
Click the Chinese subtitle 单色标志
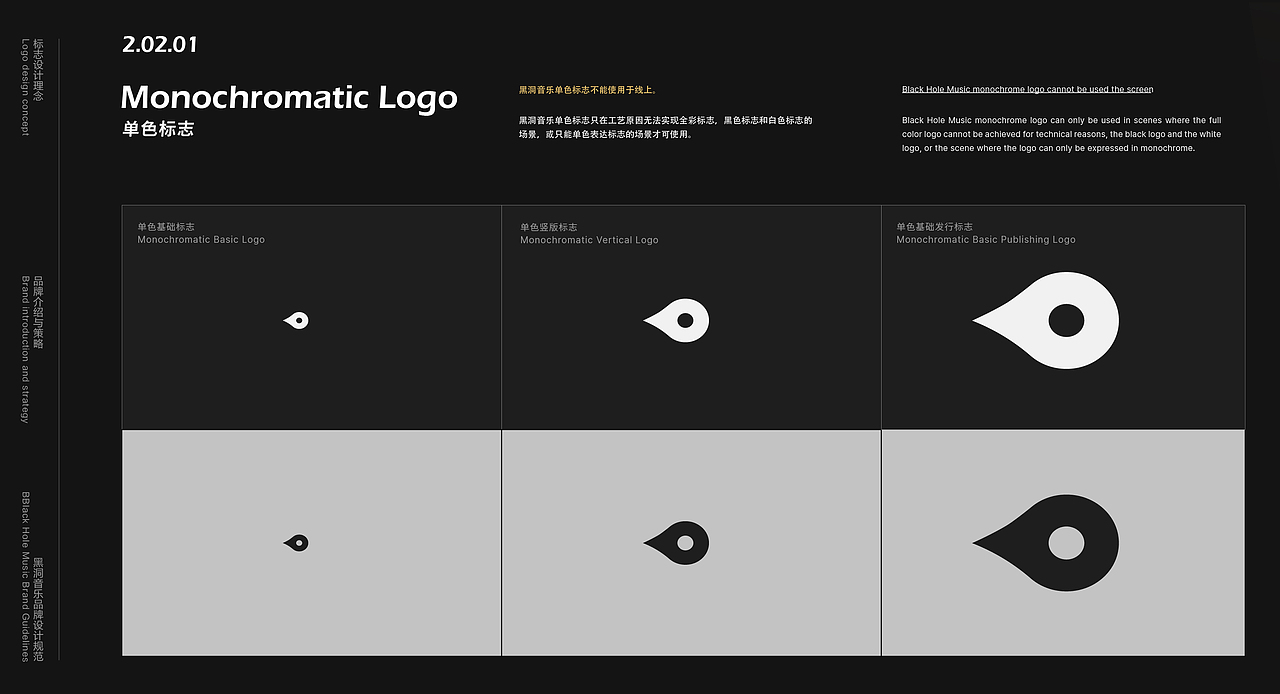click(x=158, y=129)
